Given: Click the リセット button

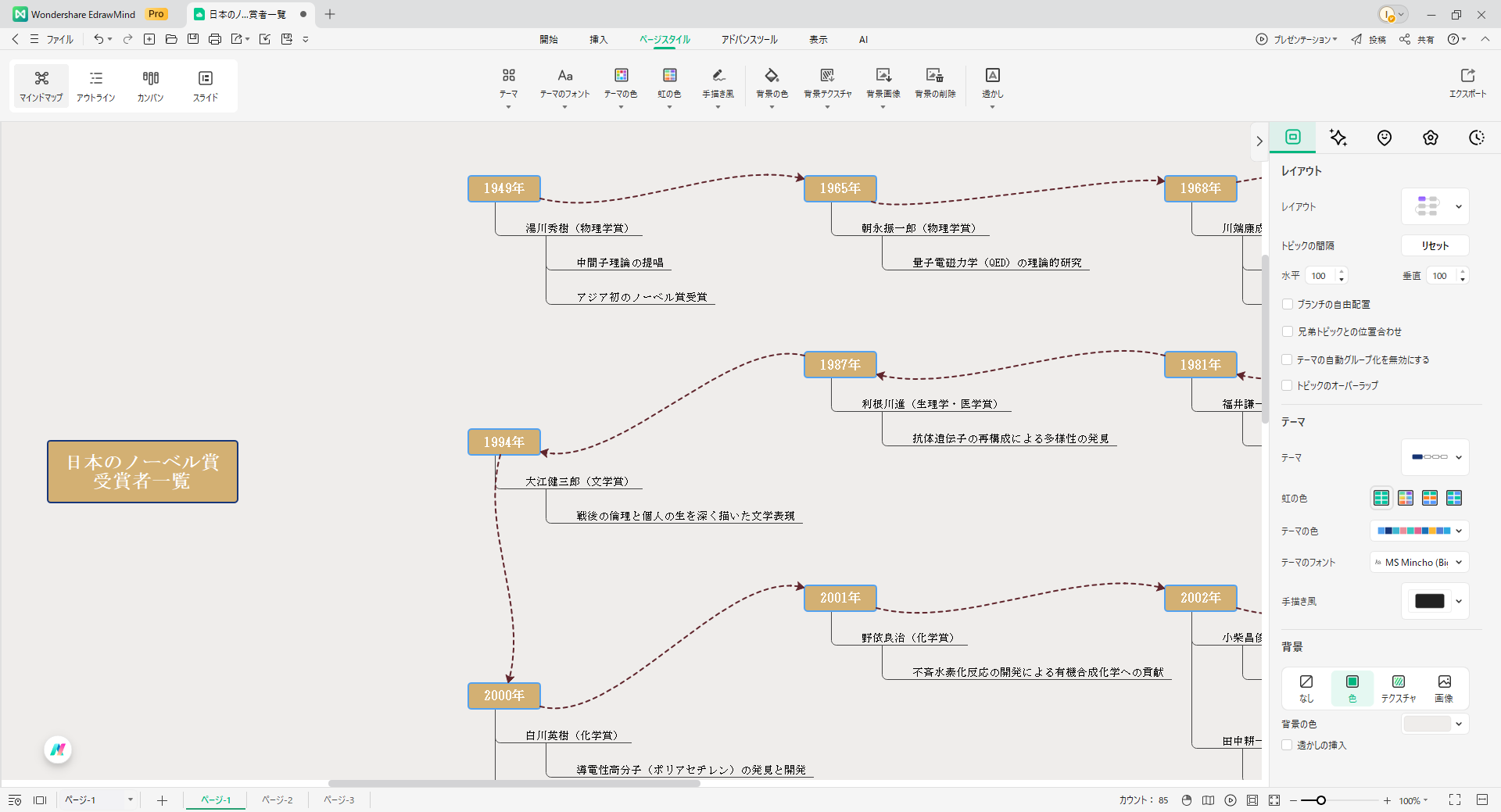Looking at the screenshot, I should point(1435,245).
